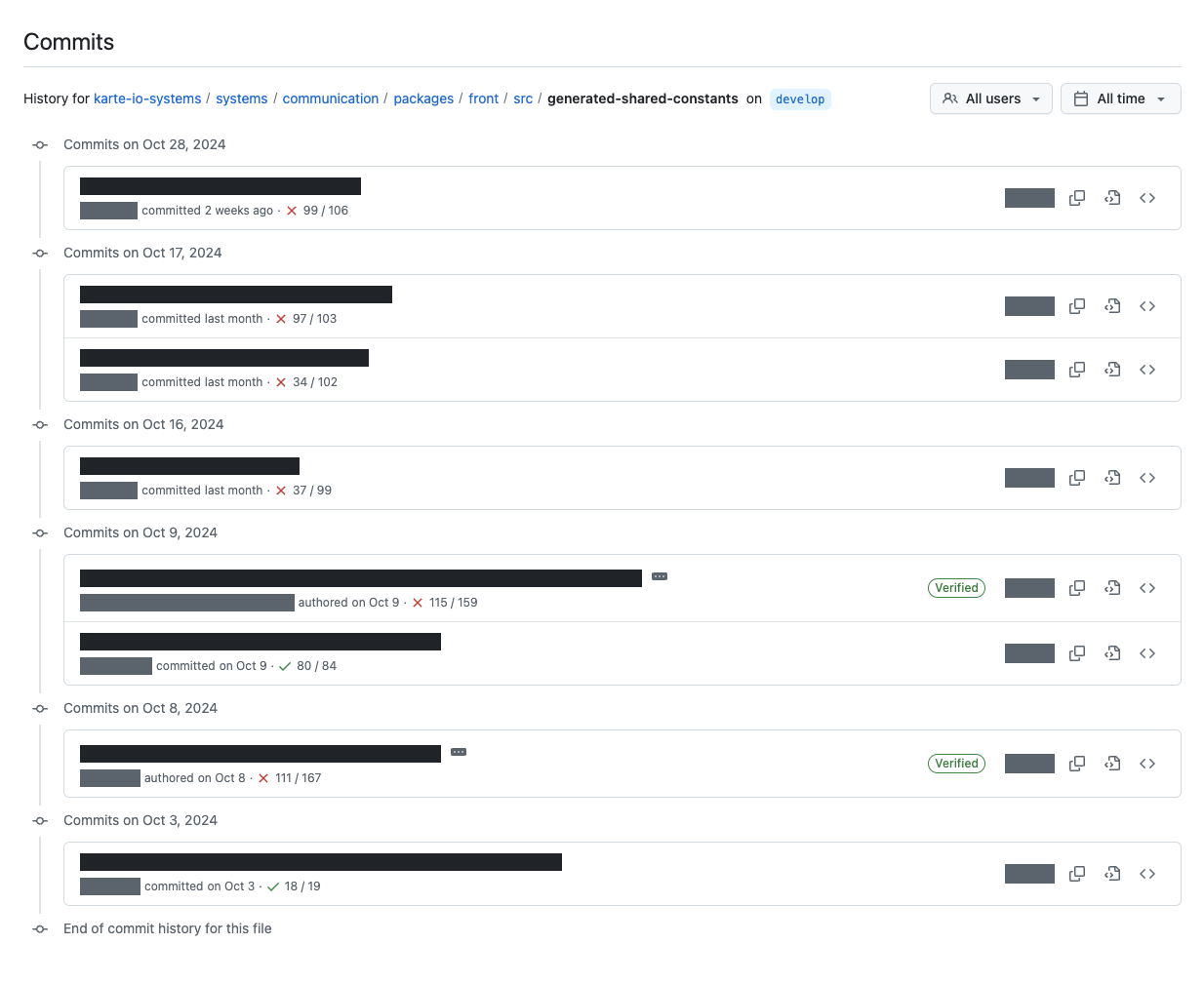Browse repository at Oct 3 commit
The width and height of the screenshot is (1204, 984).
[1147, 874]
